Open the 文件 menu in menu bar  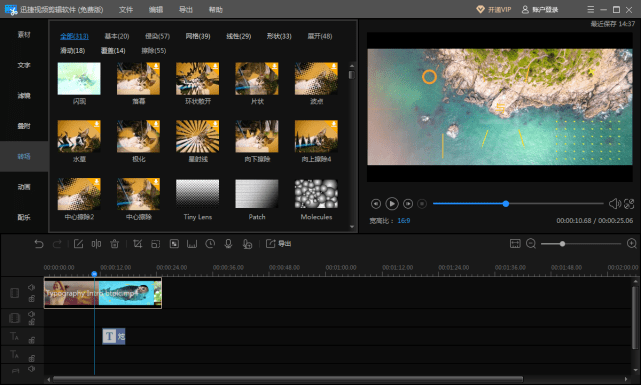[126, 9]
